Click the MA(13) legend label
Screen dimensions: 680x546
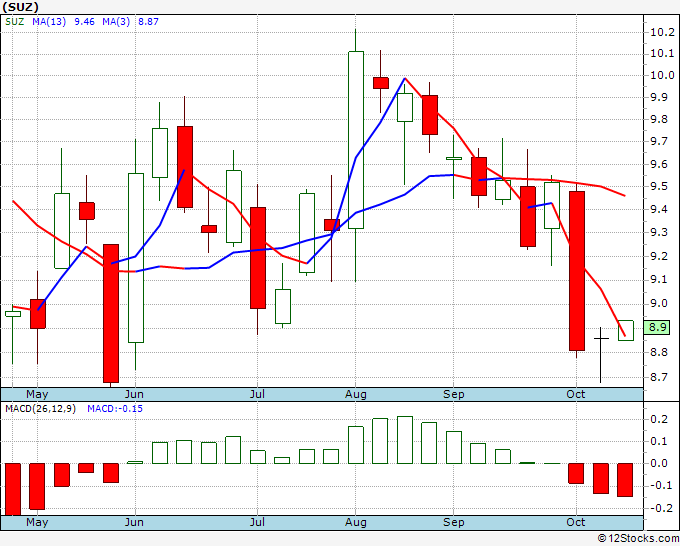pos(49,22)
